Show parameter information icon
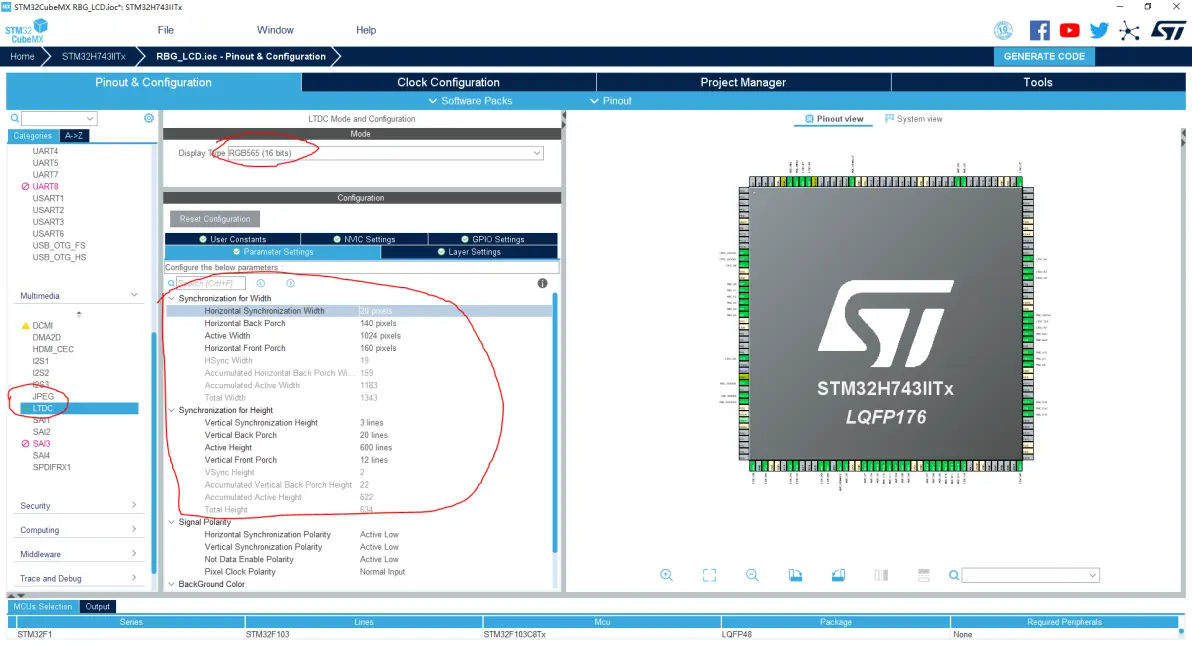This screenshot has width=1192, height=646. tap(542, 283)
